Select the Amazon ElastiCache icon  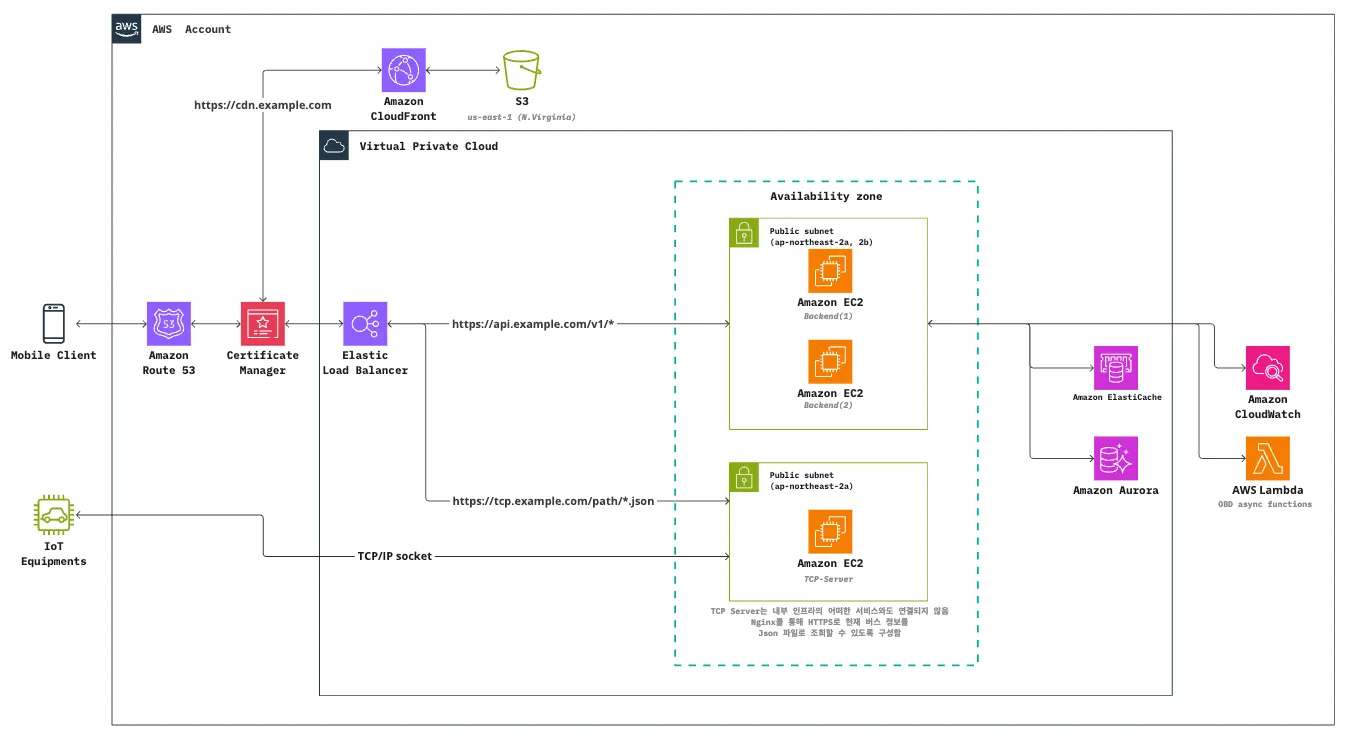pos(1116,368)
